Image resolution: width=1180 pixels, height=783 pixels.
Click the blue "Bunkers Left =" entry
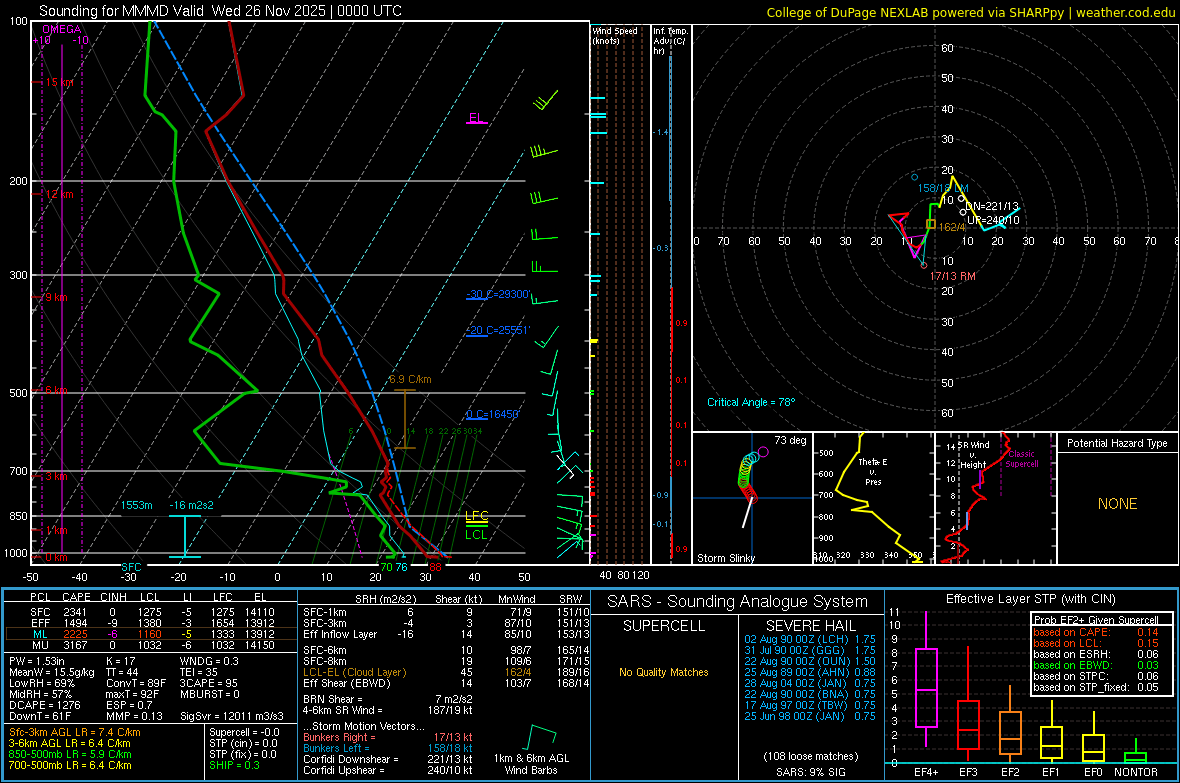336,748
